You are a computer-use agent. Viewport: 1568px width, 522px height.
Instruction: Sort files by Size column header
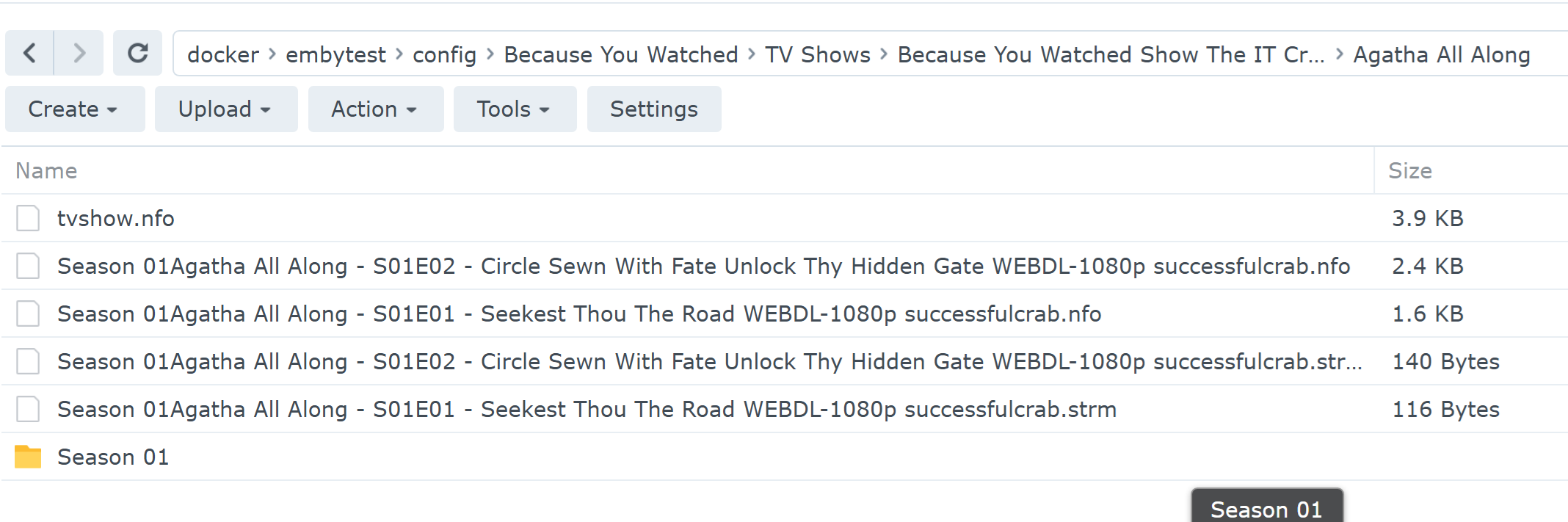pos(1409,171)
